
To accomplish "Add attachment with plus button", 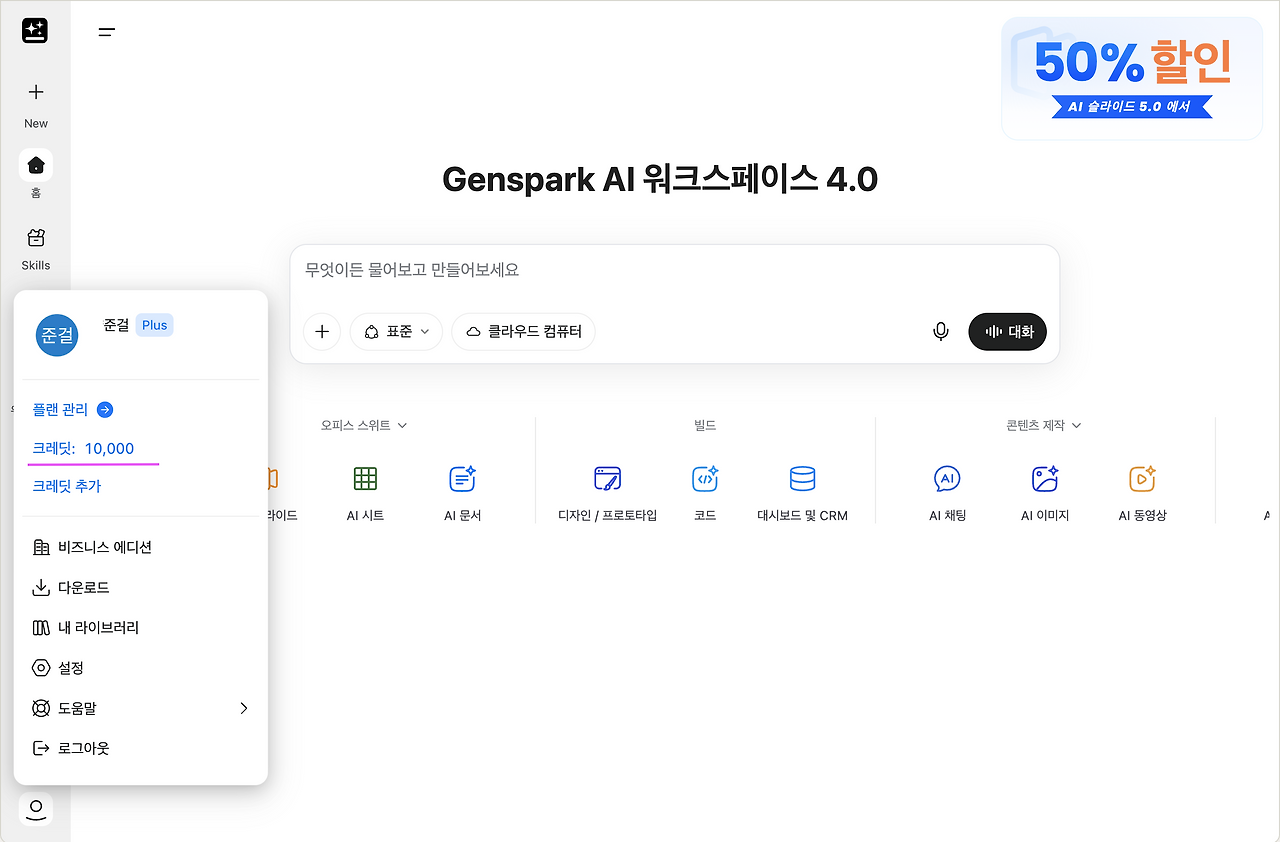I will (x=322, y=332).
